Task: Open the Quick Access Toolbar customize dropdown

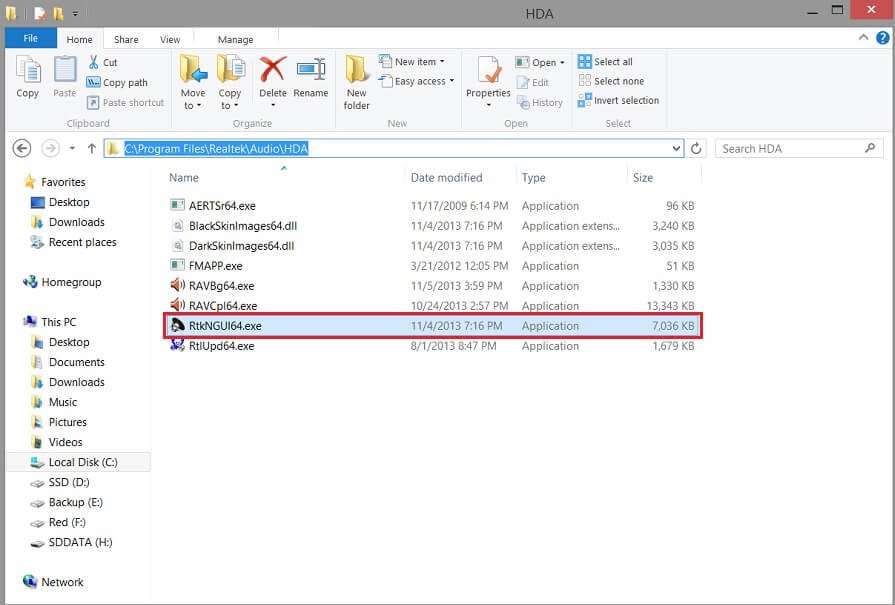Action: tap(75, 13)
